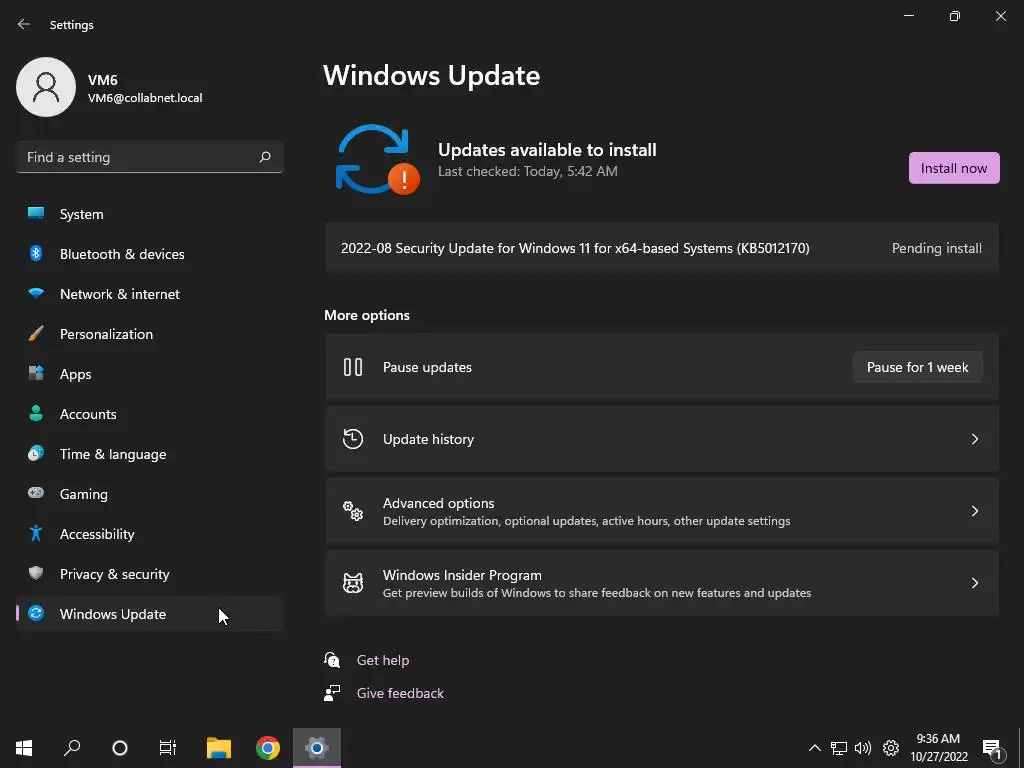Expand the Update history chevron
Viewport: 1024px width, 768px height.
pos(974,439)
